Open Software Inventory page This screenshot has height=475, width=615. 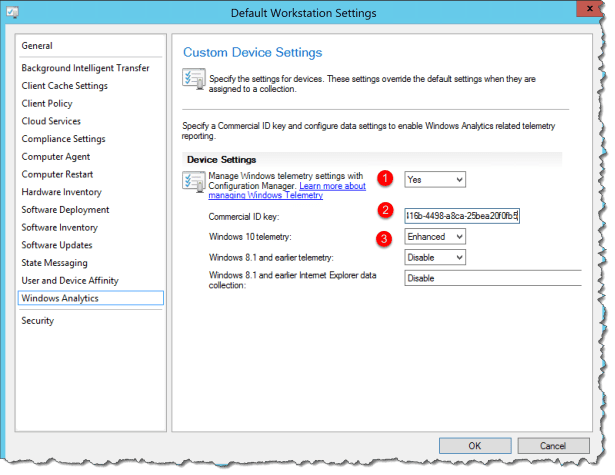coord(60,227)
